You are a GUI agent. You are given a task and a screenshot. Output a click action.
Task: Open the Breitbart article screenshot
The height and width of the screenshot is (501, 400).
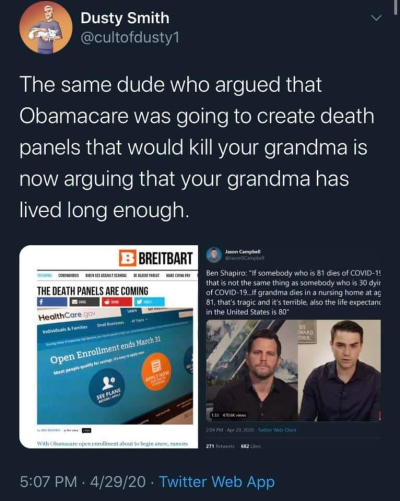(x=108, y=347)
